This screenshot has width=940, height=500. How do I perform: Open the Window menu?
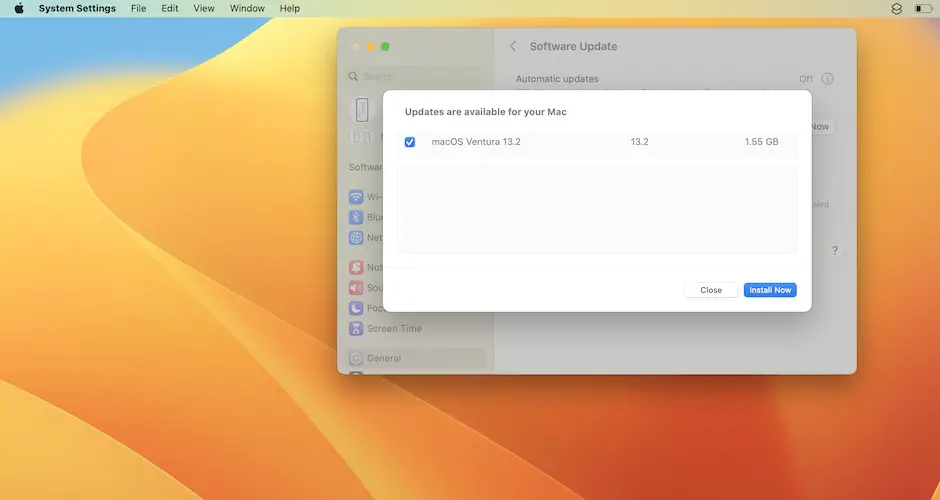247,8
